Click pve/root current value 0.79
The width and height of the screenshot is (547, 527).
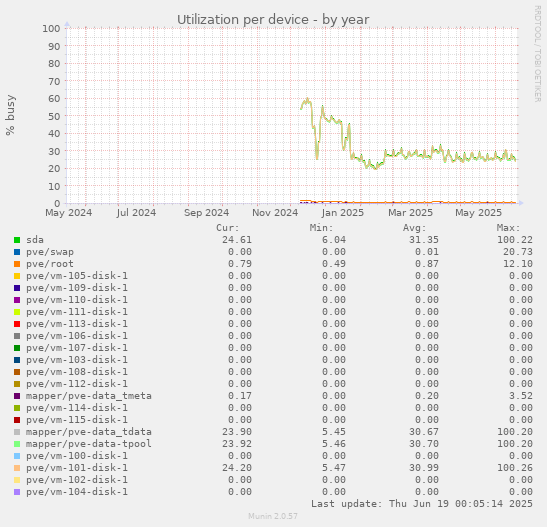[x=240, y=264]
